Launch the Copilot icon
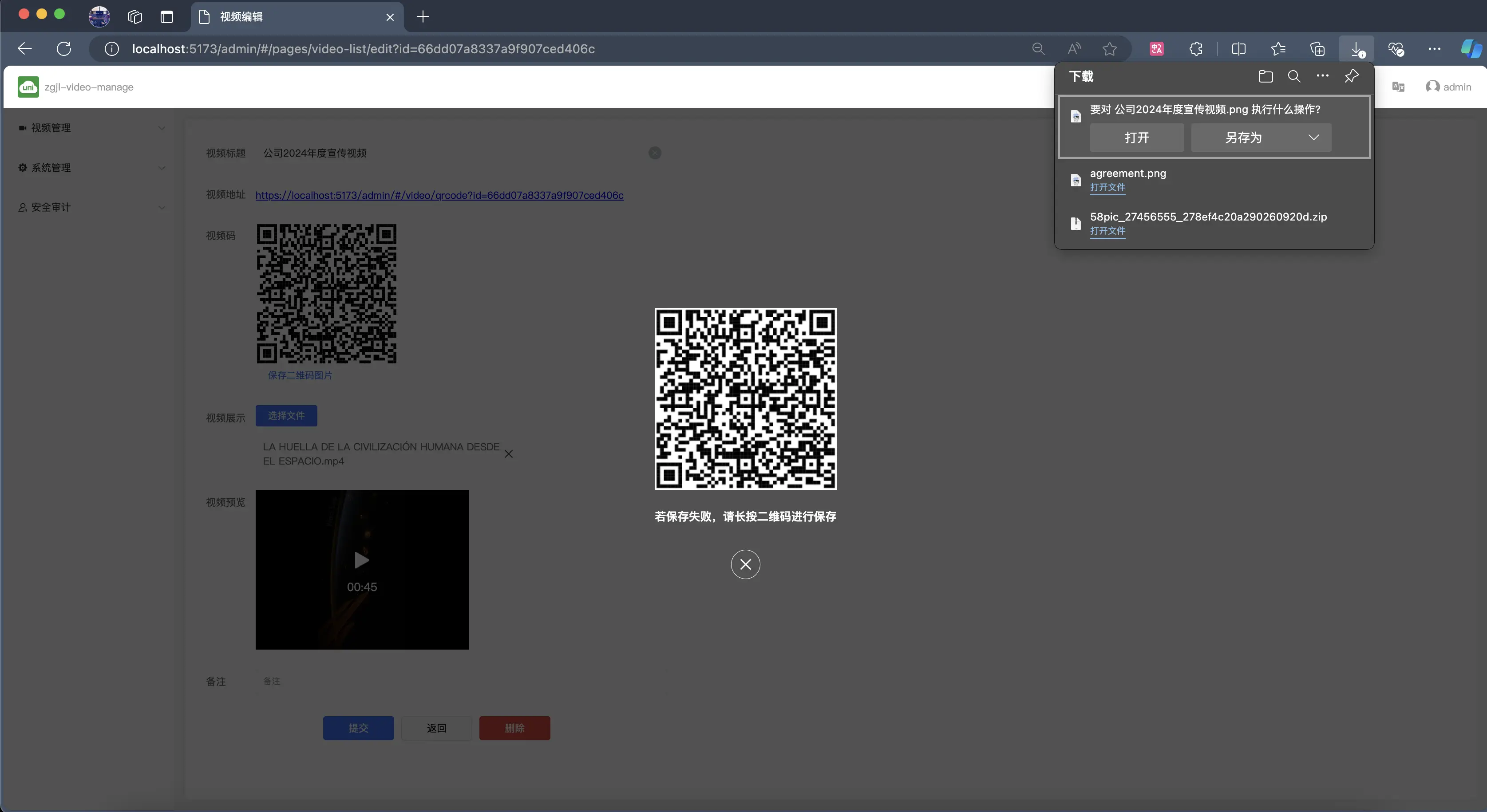1487x812 pixels. (1471, 49)
